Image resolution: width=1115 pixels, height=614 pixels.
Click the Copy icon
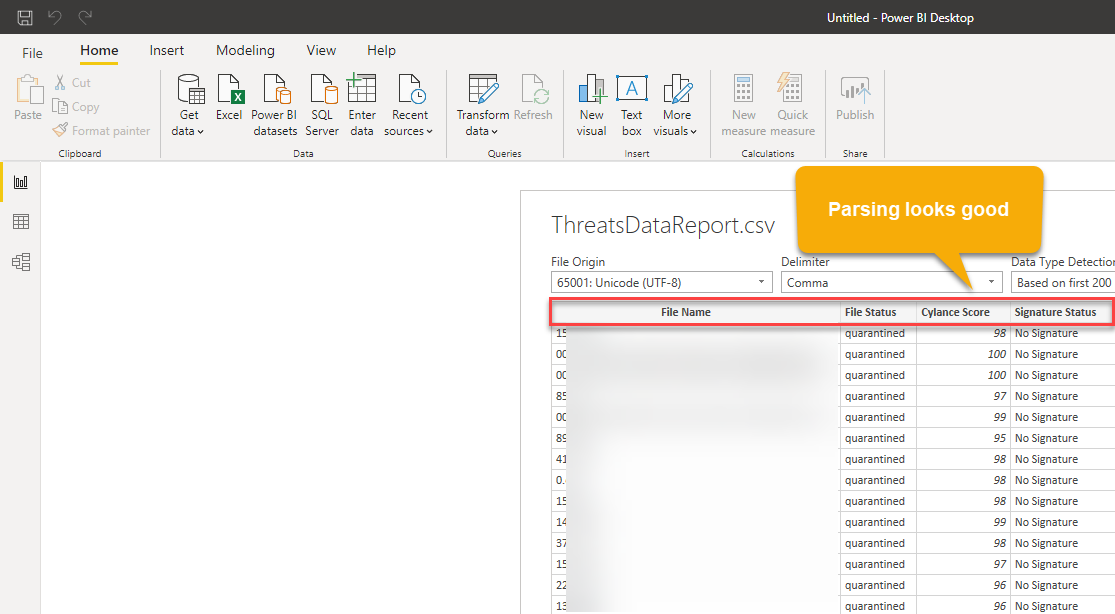tap(60, 107)
